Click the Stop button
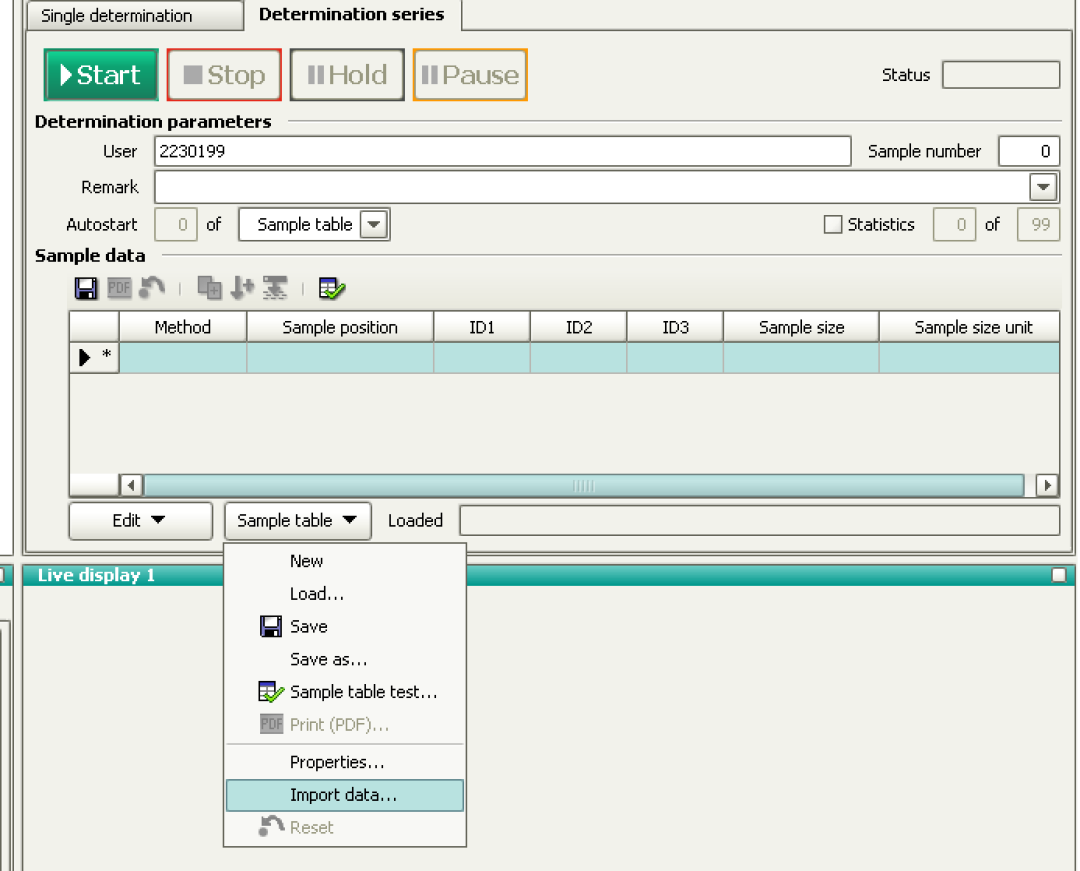The height and width of the screenshot is (871, 1080). coord(224,75)
